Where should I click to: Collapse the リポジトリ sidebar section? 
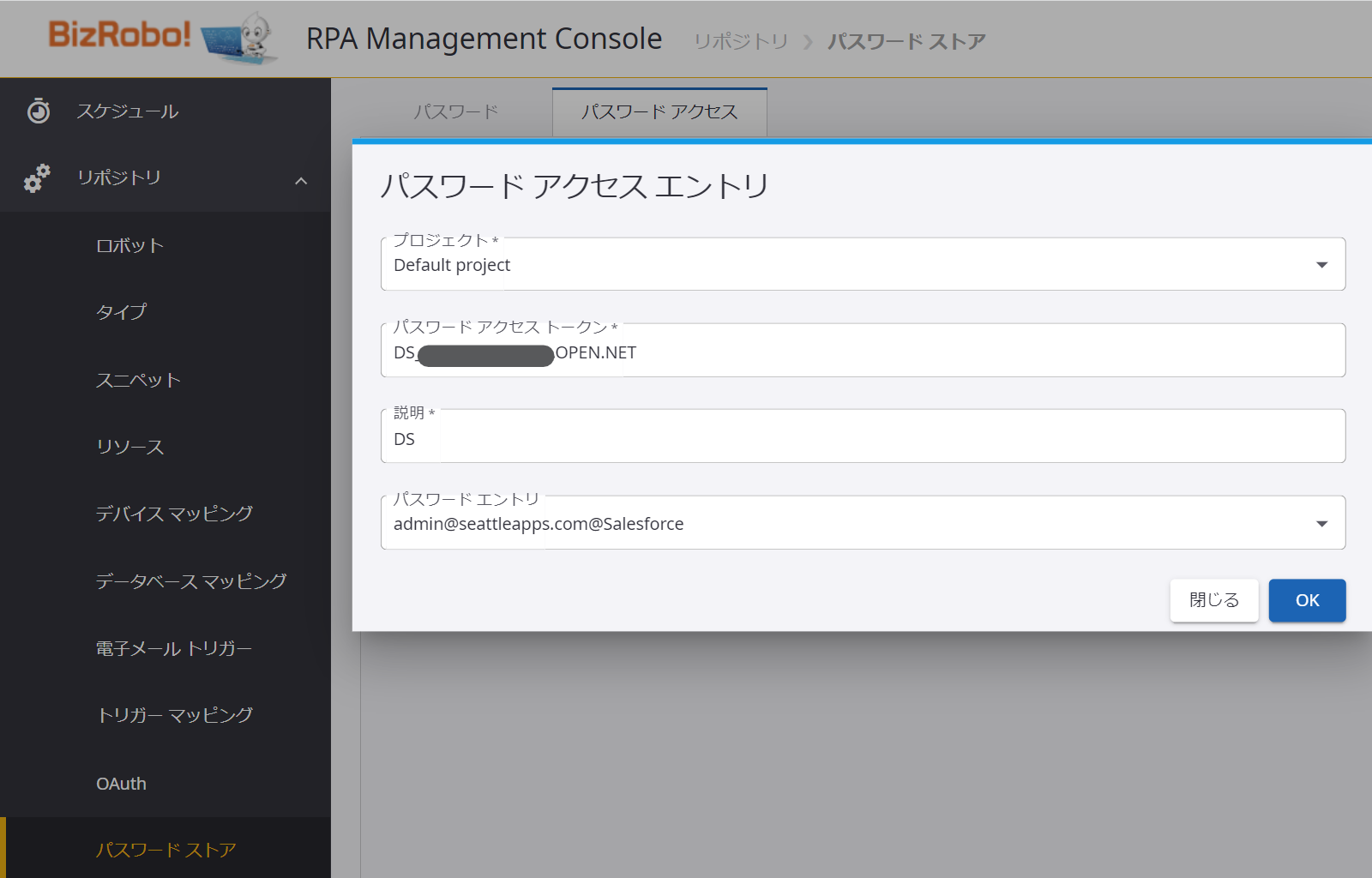tap(301, 180)
